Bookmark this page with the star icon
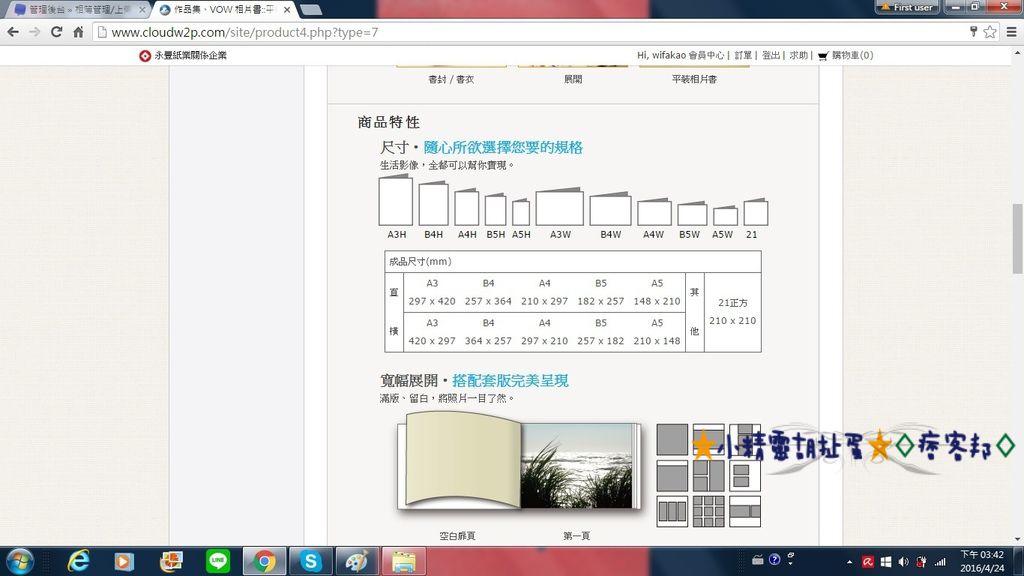This screenshot has height=576, width=1024. pos(990,32)
